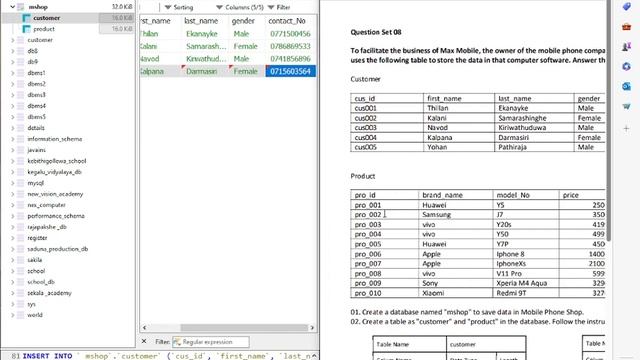The height and width of the screenshot is (360, 640).
Task: Click the document vertical scrollbar thumb
Action: point(609,120)
